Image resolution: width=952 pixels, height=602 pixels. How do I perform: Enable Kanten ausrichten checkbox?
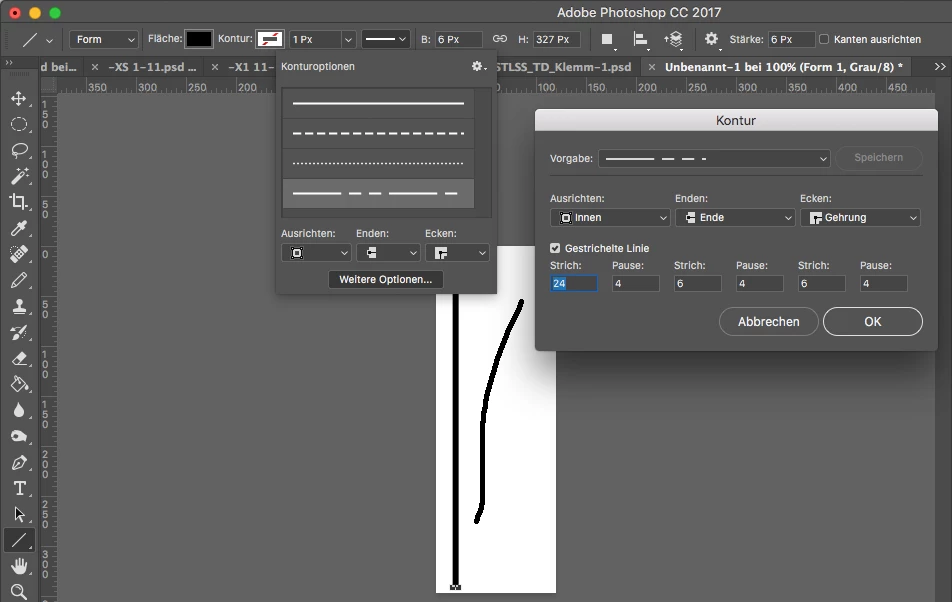[824, 39]
